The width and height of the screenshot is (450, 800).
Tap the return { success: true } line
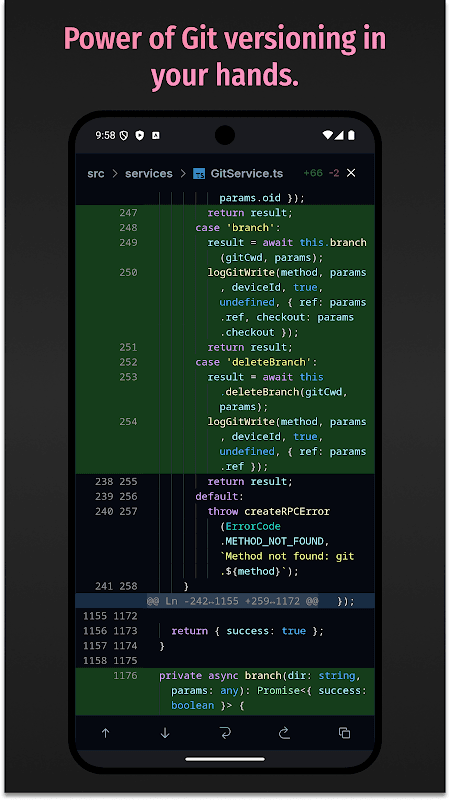point(247,631)
